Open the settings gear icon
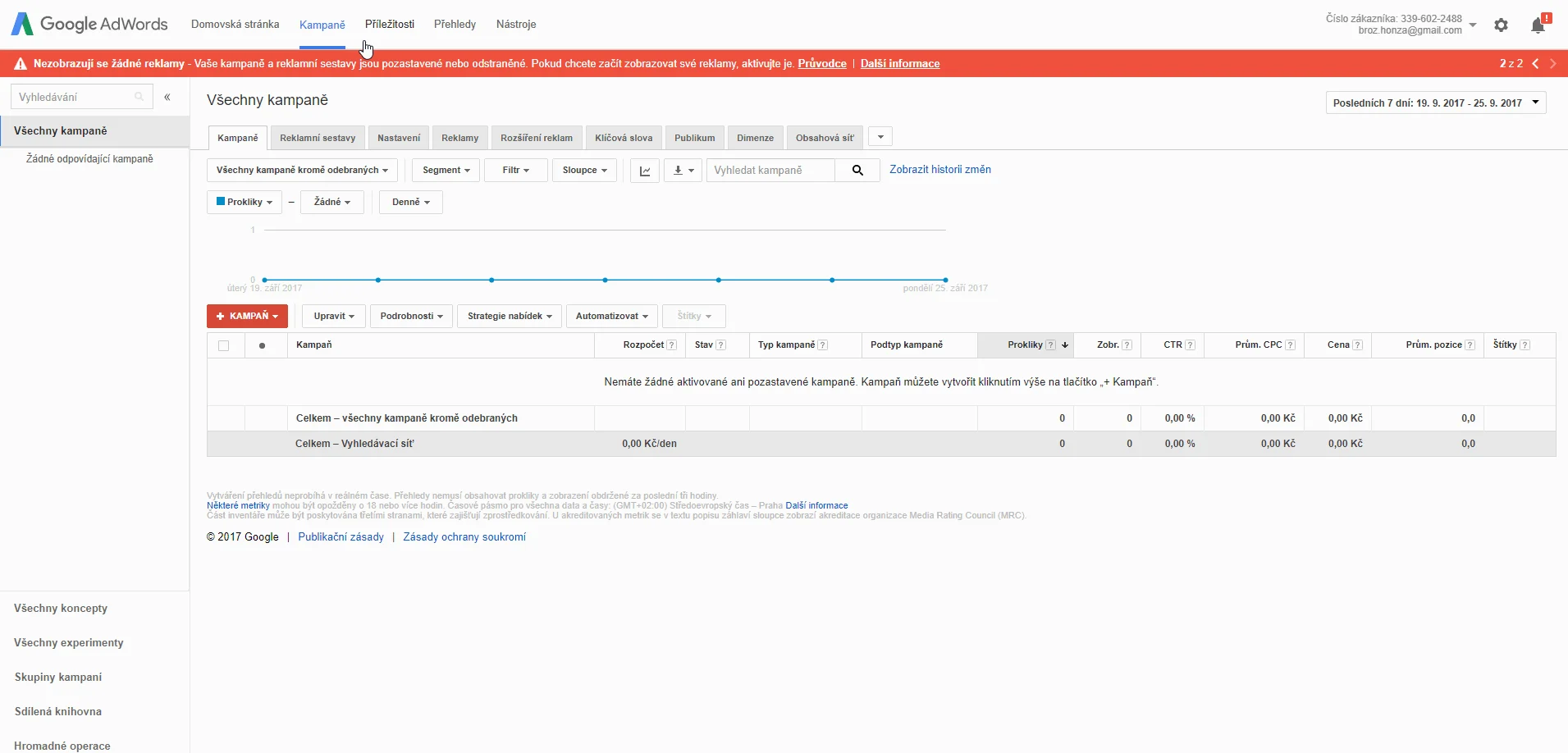This screenshot has height=753, width=1568. click(x=1501, y=25)
